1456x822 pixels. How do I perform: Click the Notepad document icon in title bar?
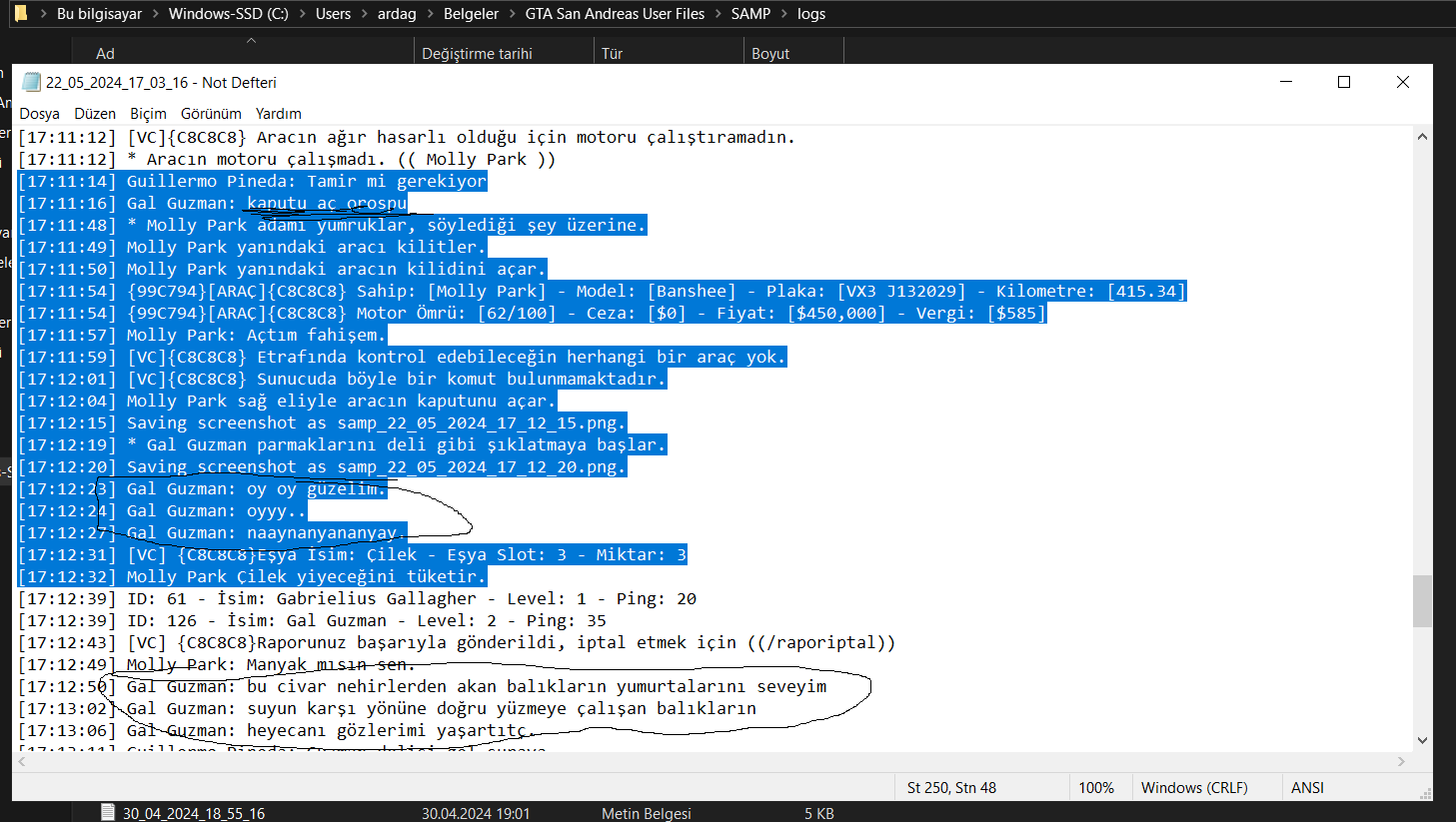[x=31, y=82]
